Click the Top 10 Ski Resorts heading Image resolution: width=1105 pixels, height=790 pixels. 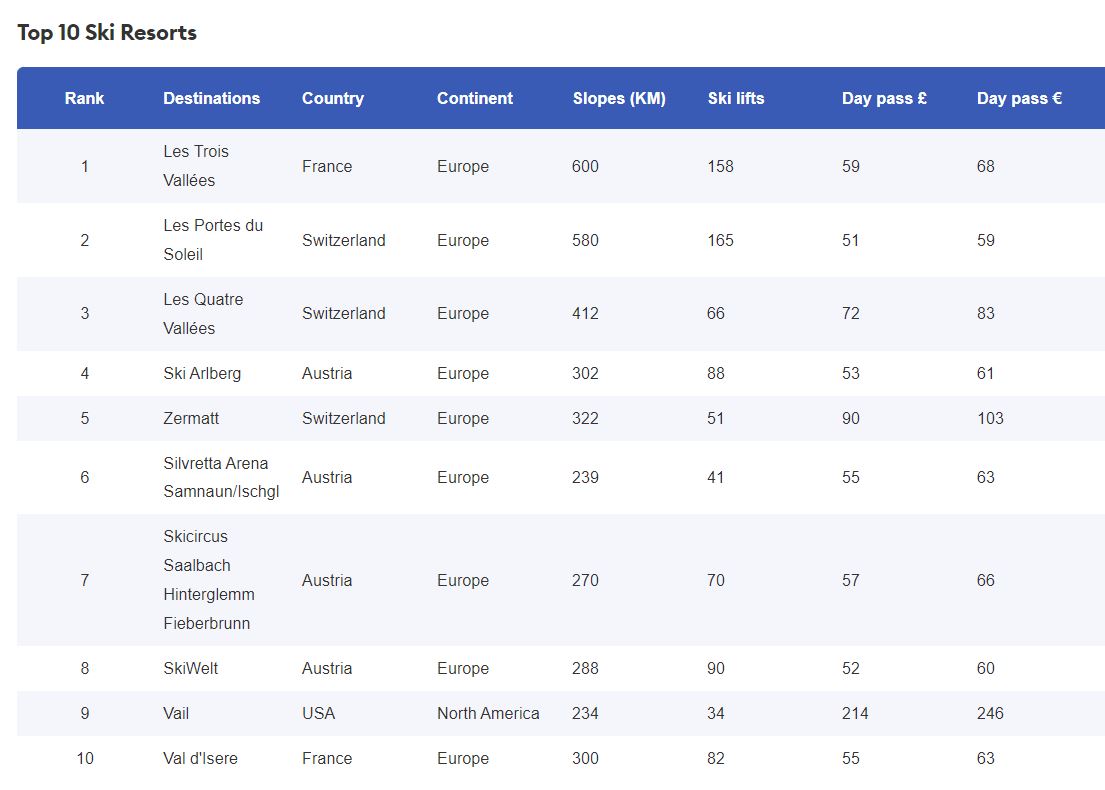(x=107, y=32)
